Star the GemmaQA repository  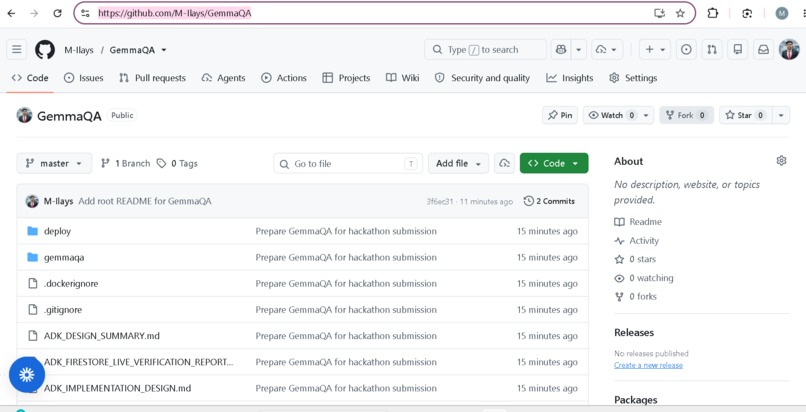745,115
